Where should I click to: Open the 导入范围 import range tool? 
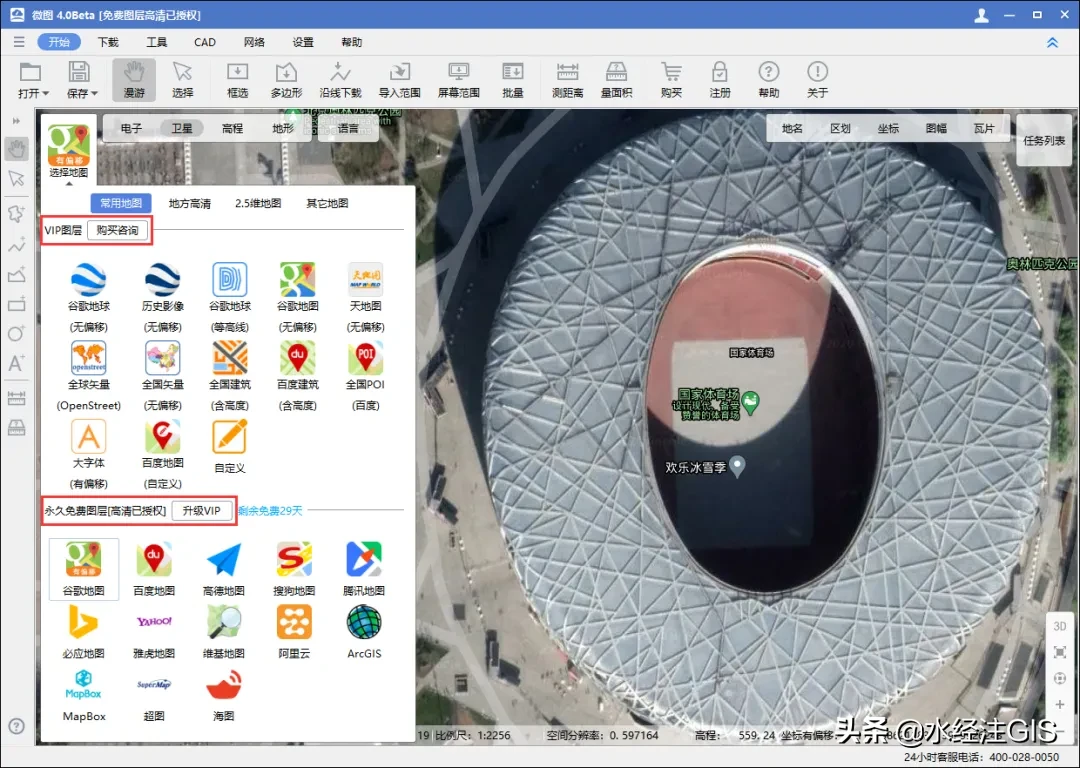tap(399, 80)
